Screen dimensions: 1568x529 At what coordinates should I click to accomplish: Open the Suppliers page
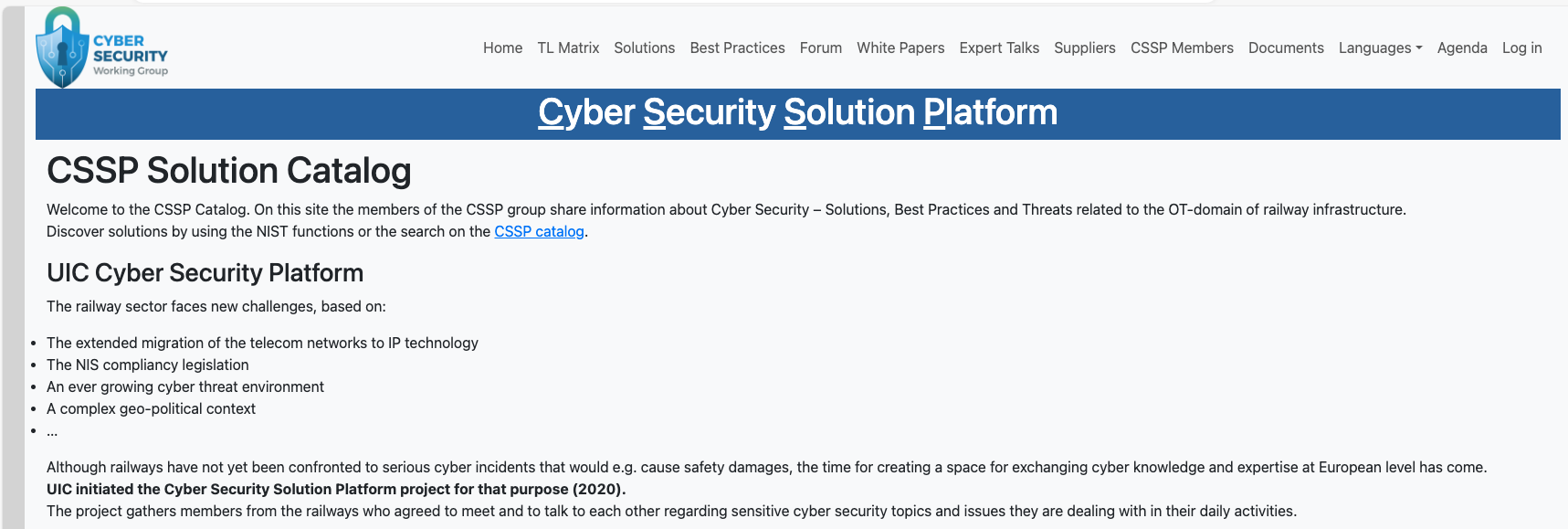click(1085, 48)
